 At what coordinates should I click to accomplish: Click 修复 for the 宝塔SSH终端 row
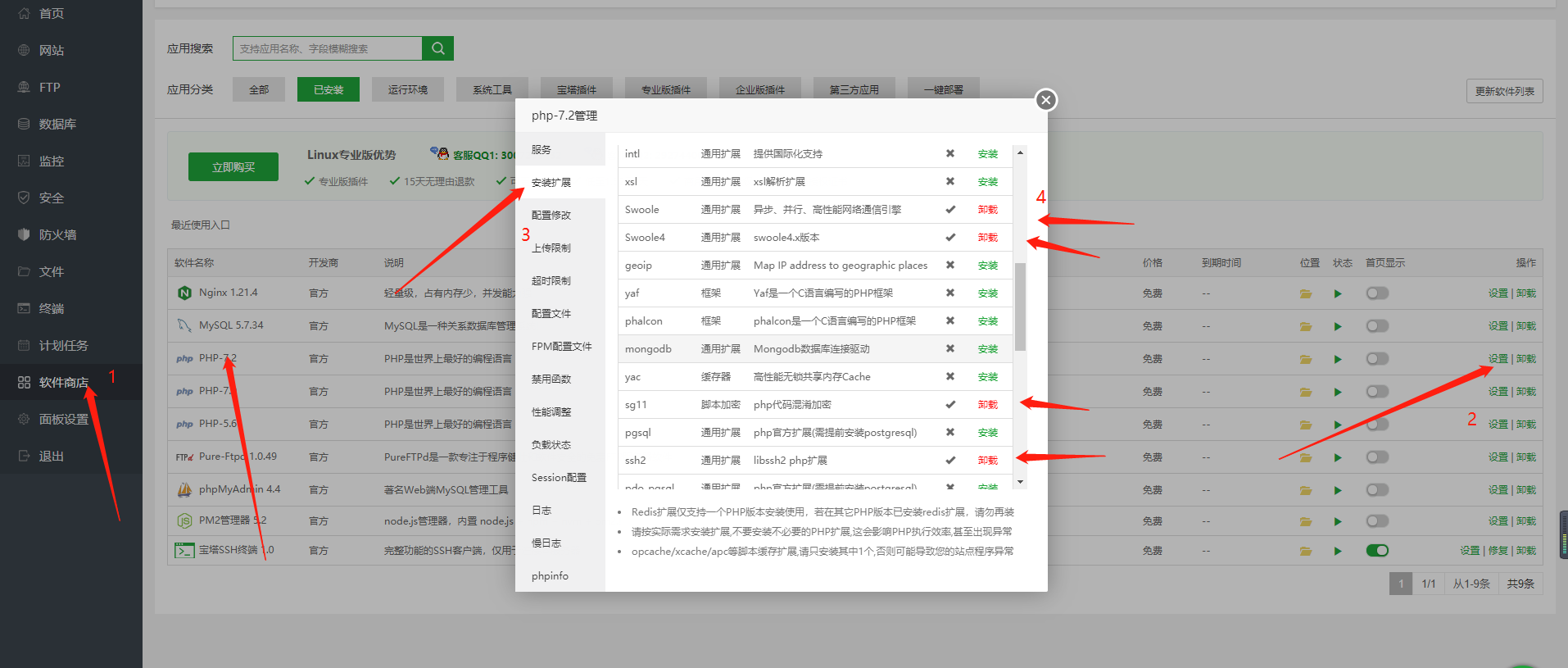1498,551
